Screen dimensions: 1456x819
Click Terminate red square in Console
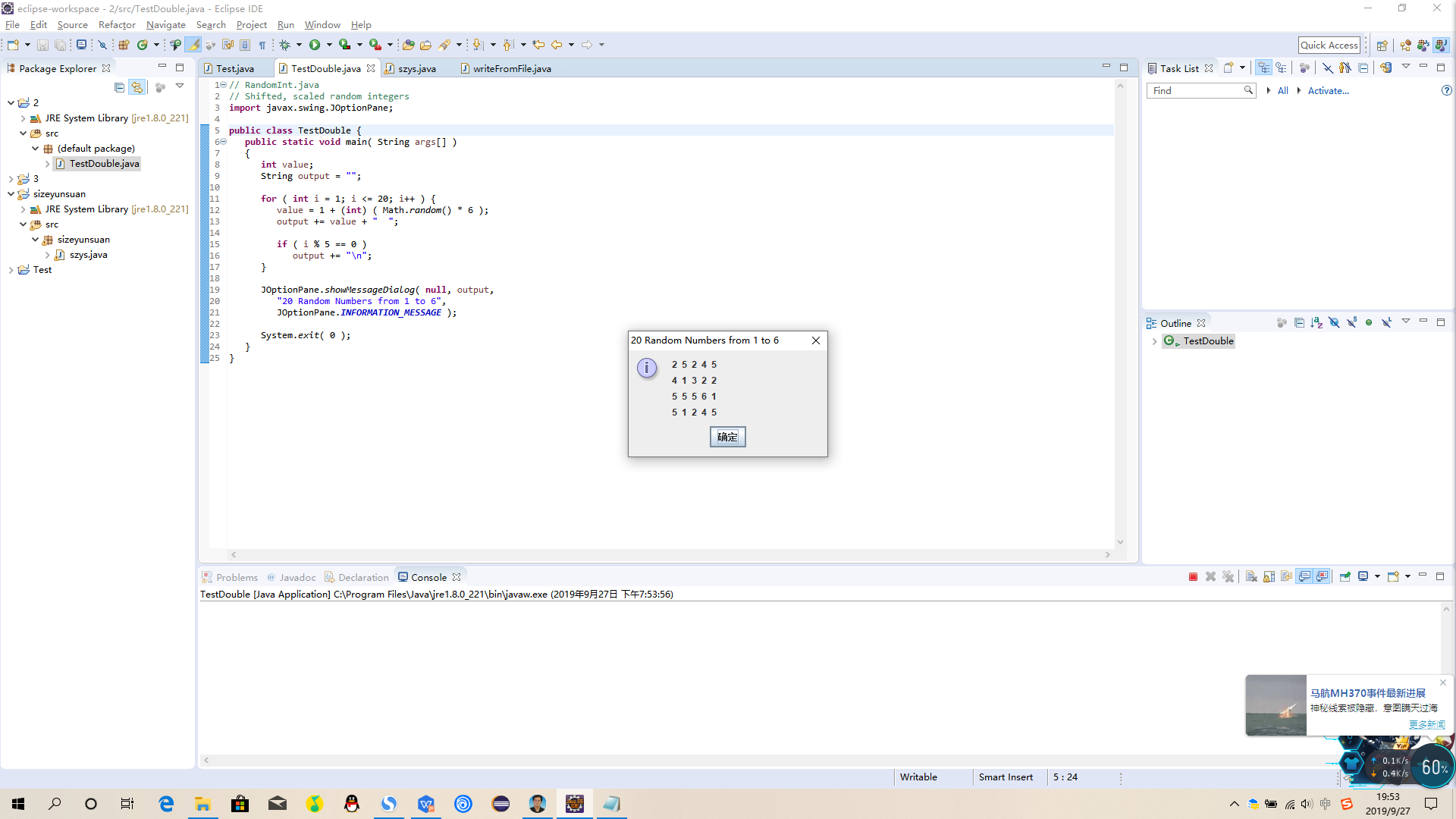[x=1193, y=576]
